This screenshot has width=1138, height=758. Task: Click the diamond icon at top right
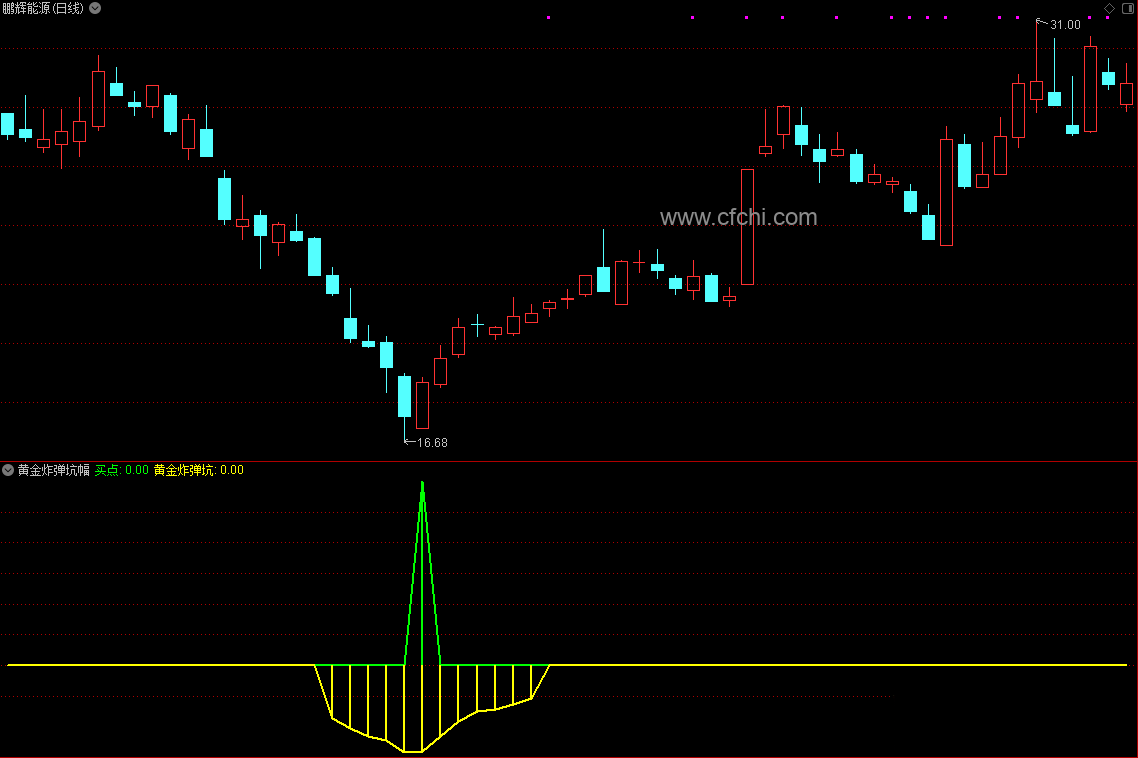click(1109, 8)
